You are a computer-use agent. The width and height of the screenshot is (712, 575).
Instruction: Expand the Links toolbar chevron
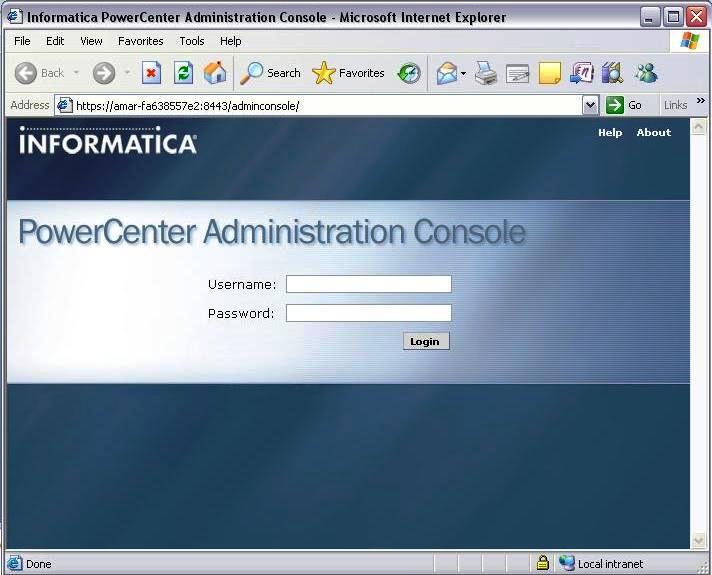700,100
